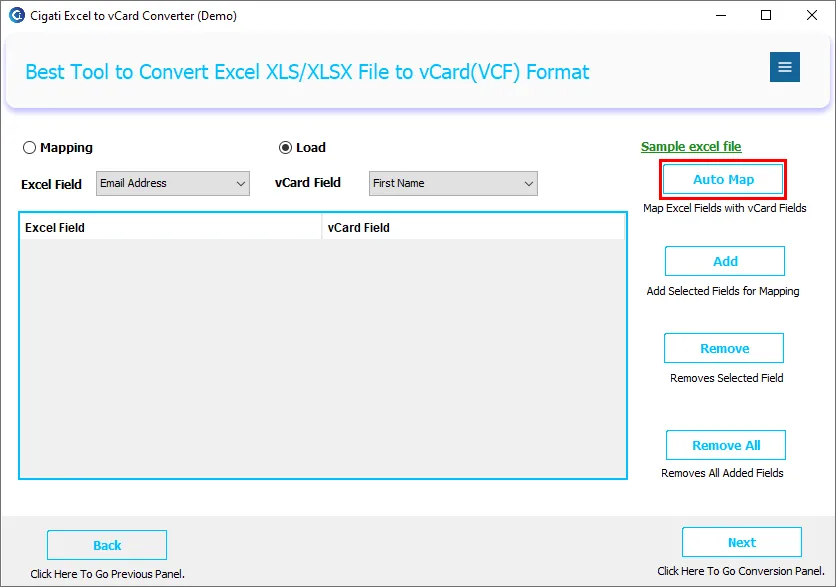Open the vCard Field dropdown showing First Name
The image size is (836, 587).
click(x=453, y=183)
